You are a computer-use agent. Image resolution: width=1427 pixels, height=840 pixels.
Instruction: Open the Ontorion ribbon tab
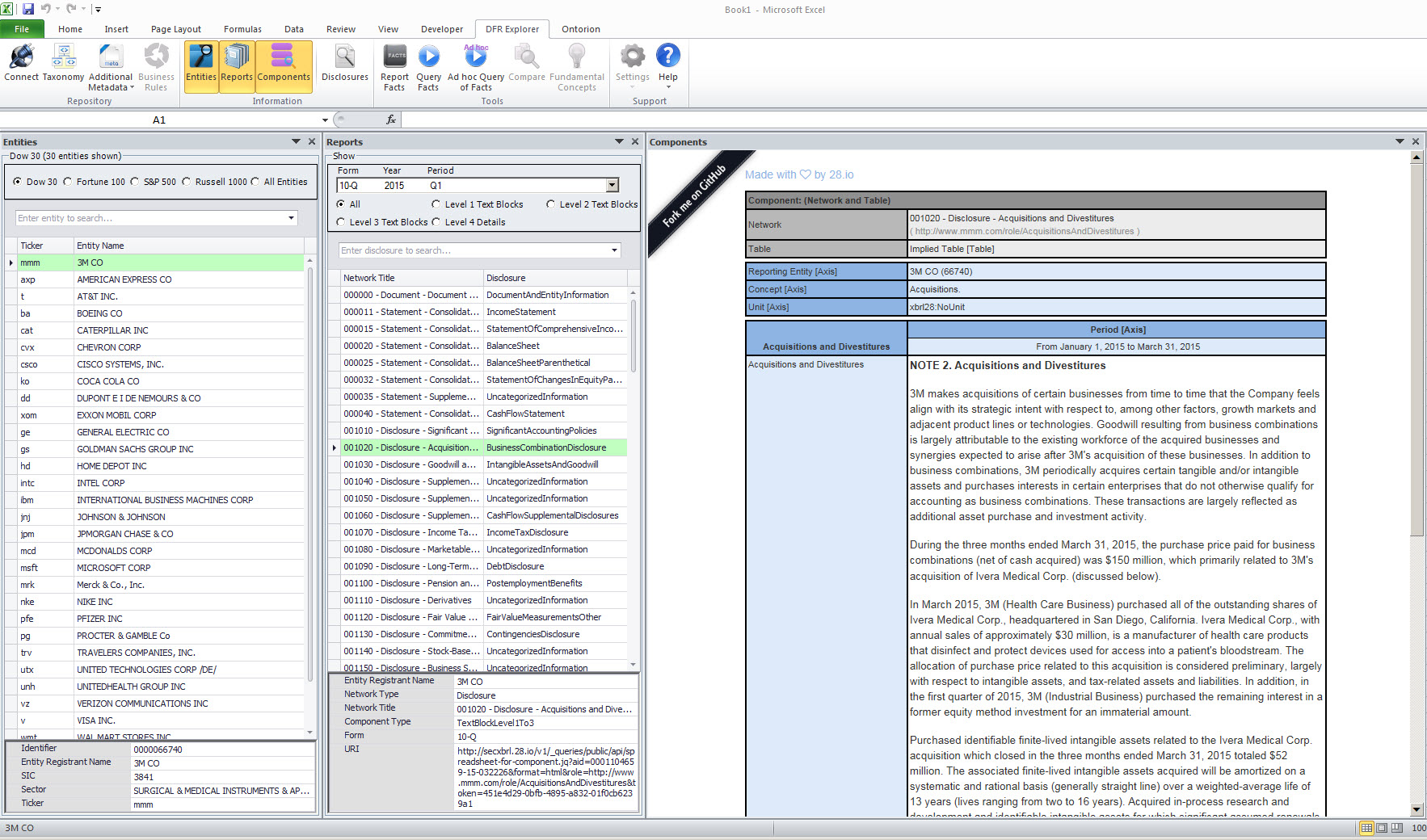581,29
